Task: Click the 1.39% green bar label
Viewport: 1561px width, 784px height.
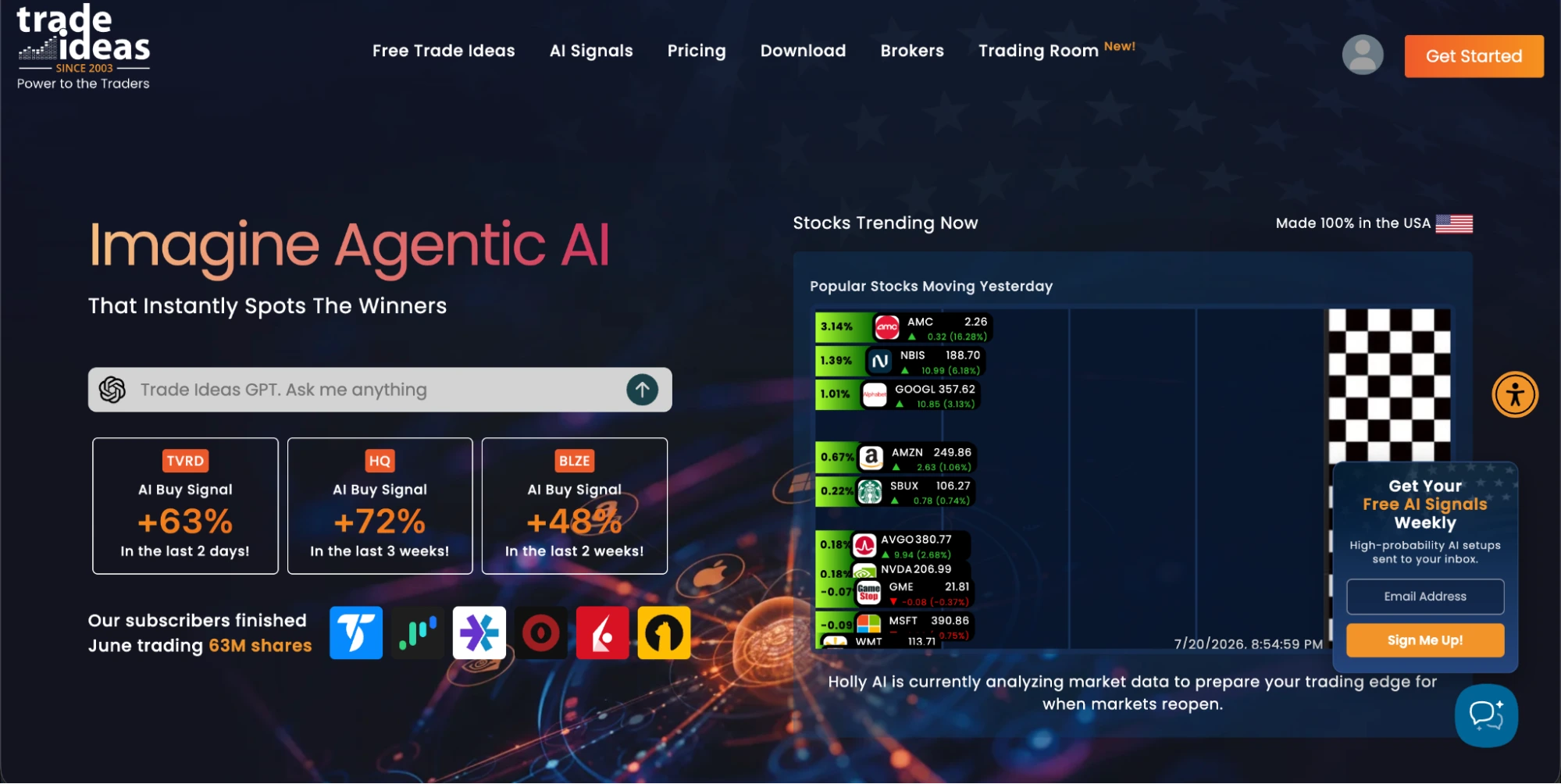Action: click(x=836, y=361)
